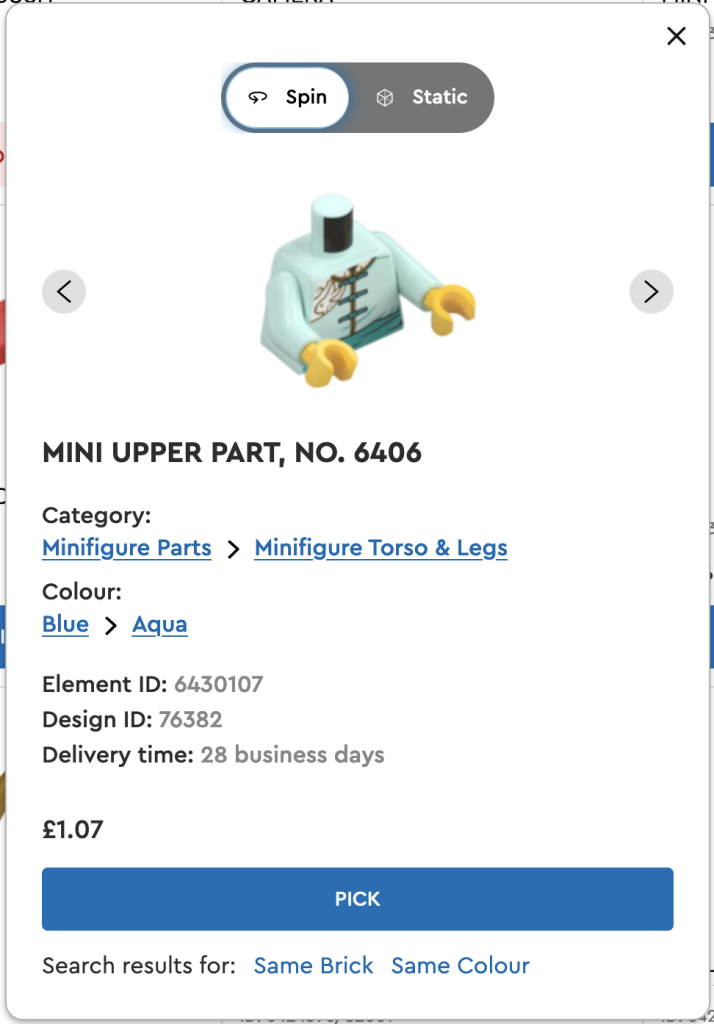Open the Minifigure Torso & Legs link

tap(381, 548)
